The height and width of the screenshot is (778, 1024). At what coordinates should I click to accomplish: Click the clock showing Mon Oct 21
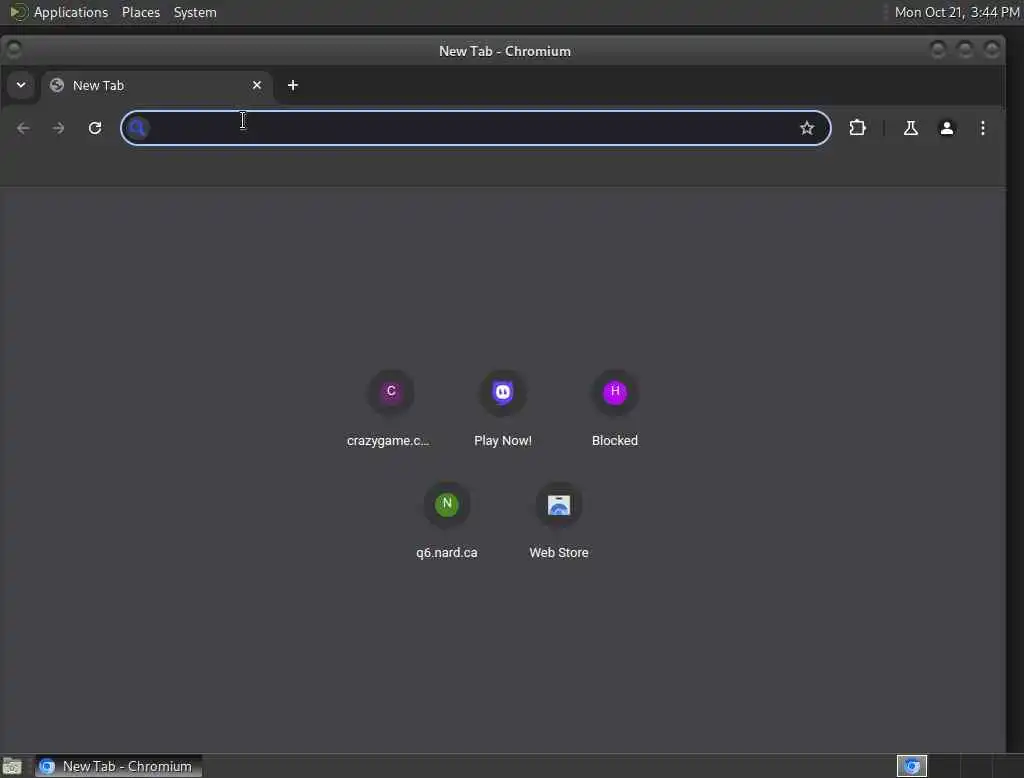tap(956, 12)
